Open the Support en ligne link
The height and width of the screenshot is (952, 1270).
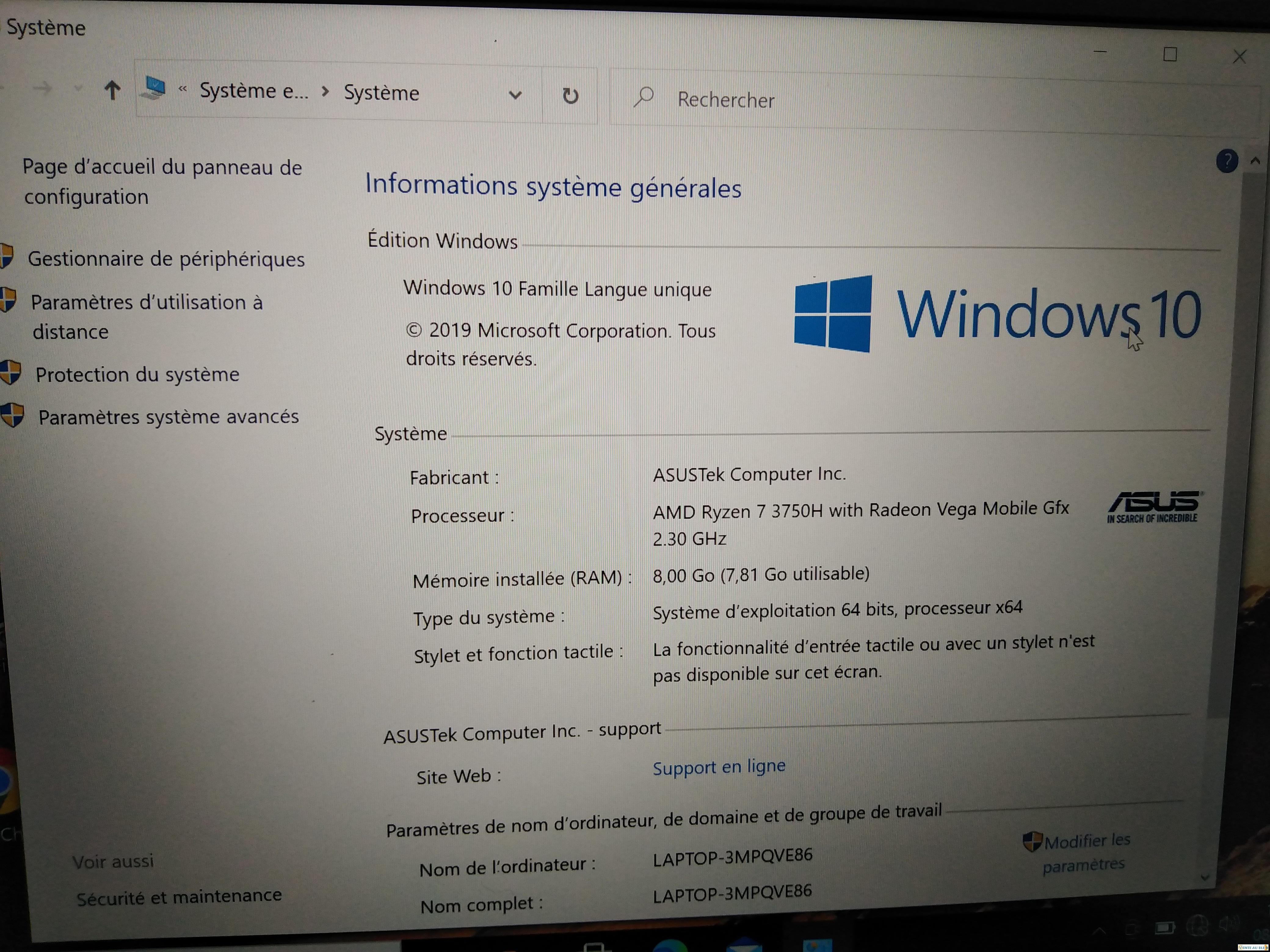719,767
